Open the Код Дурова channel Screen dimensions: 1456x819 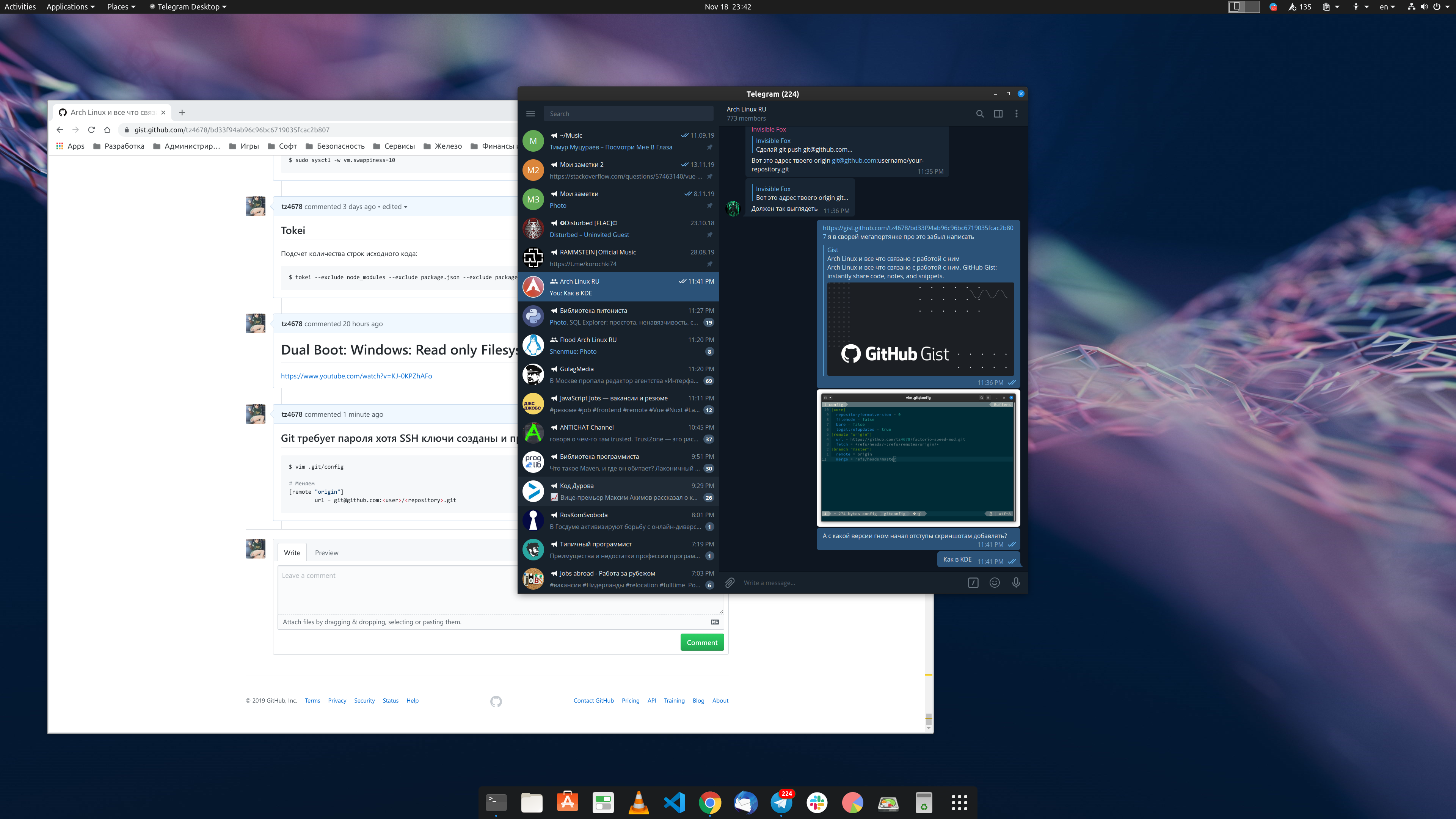[x=618, y=492]
